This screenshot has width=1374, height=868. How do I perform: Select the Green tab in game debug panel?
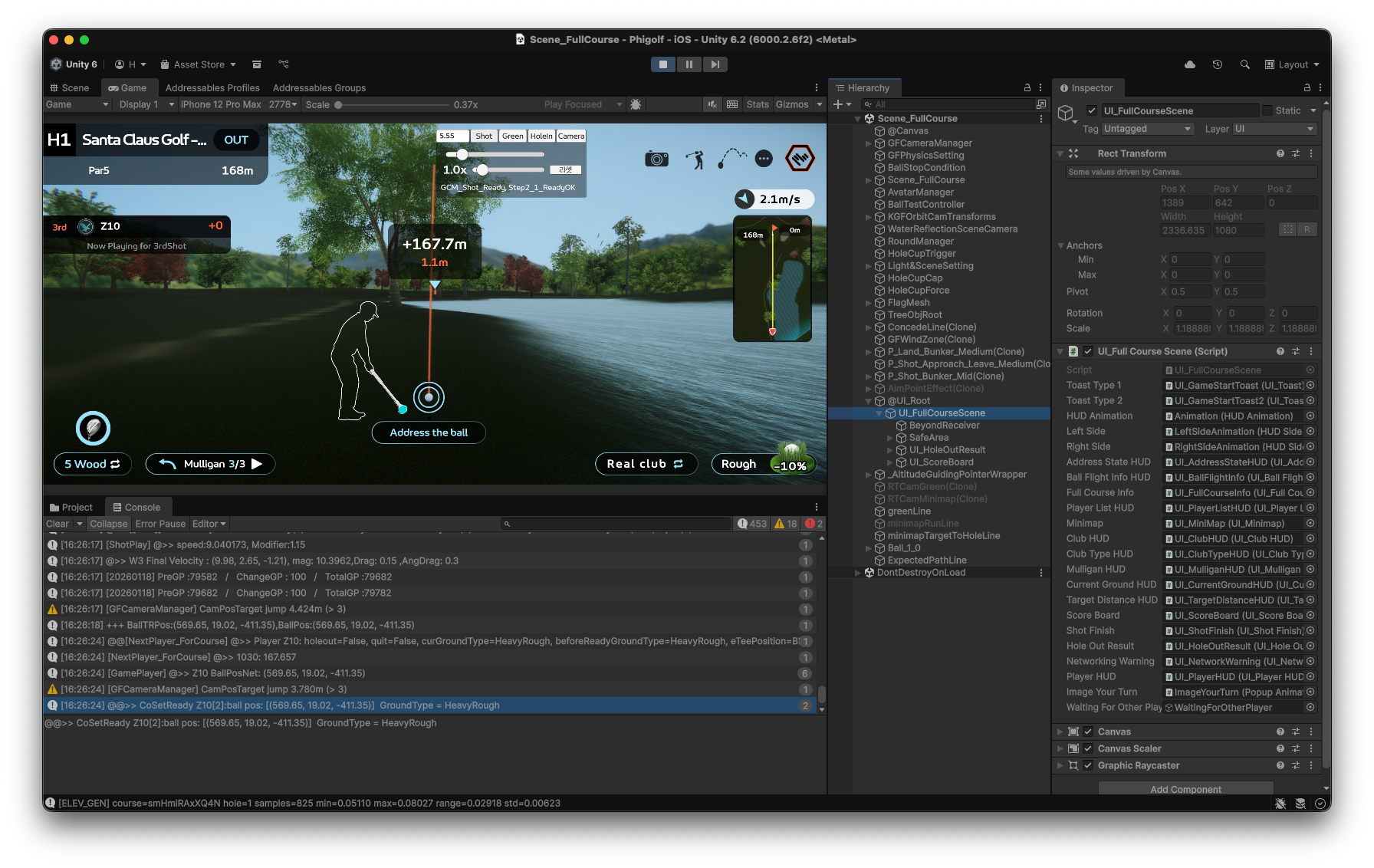click(x=513, y=136)
